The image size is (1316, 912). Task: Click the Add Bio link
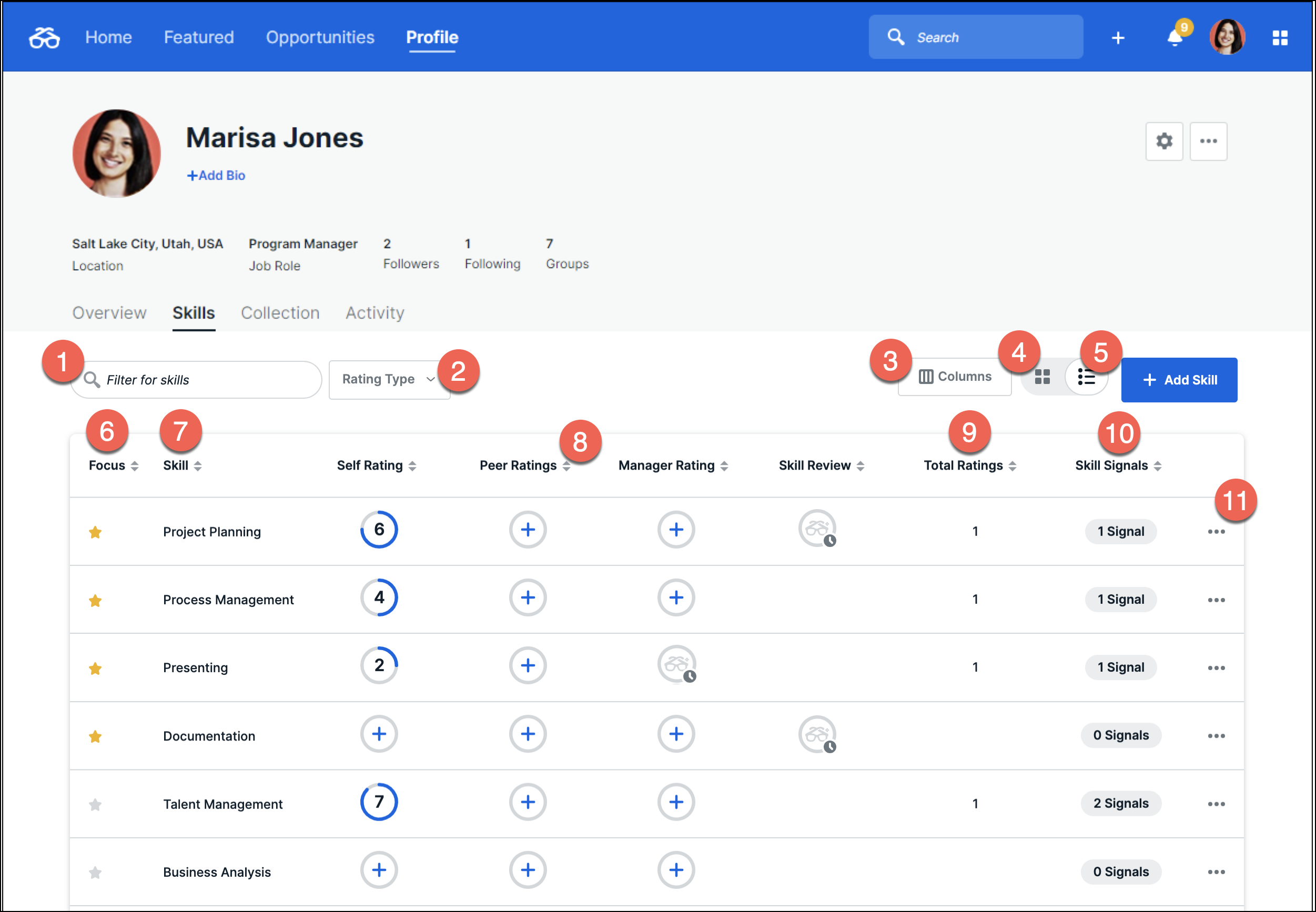click(216, 175)
